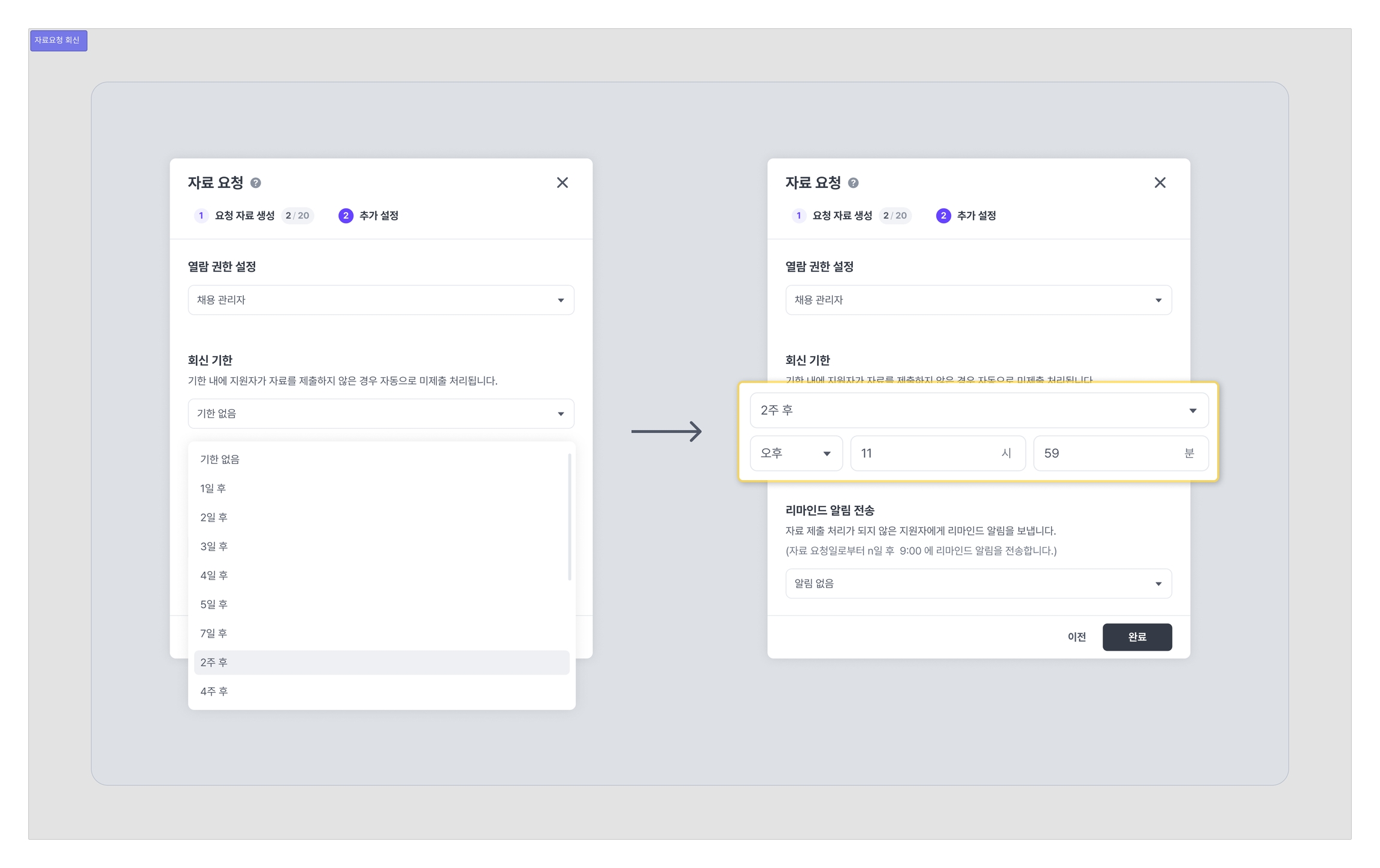The height and width of the screenshot is (868, 1380).
Task: Click help icon beside right 자료 요청 title
Action: pyautogui.click(x=854, y=183)
